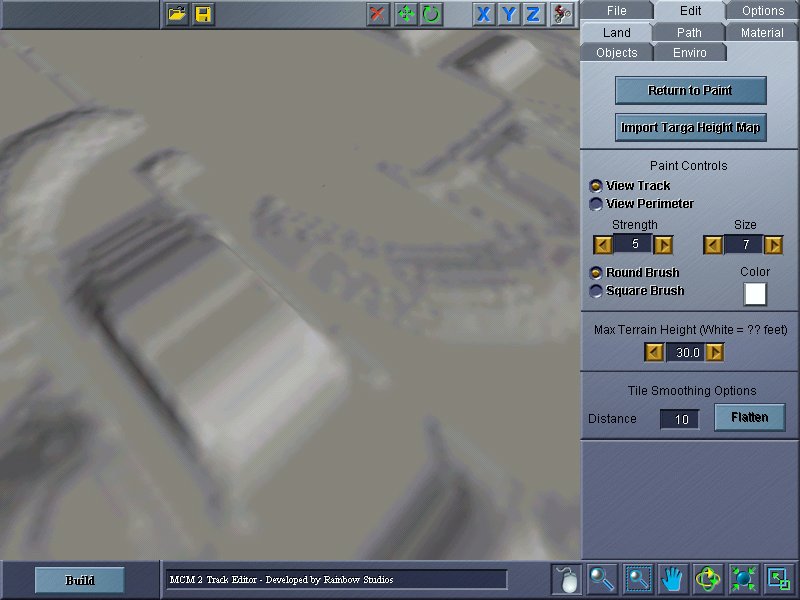The image size is (800, 600).
Task: Toggle the Y axis constraint
Action: point(509,14)
